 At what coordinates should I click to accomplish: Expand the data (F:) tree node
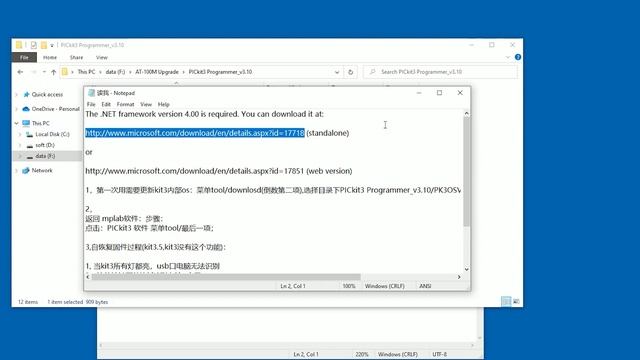tap(20, 156)
